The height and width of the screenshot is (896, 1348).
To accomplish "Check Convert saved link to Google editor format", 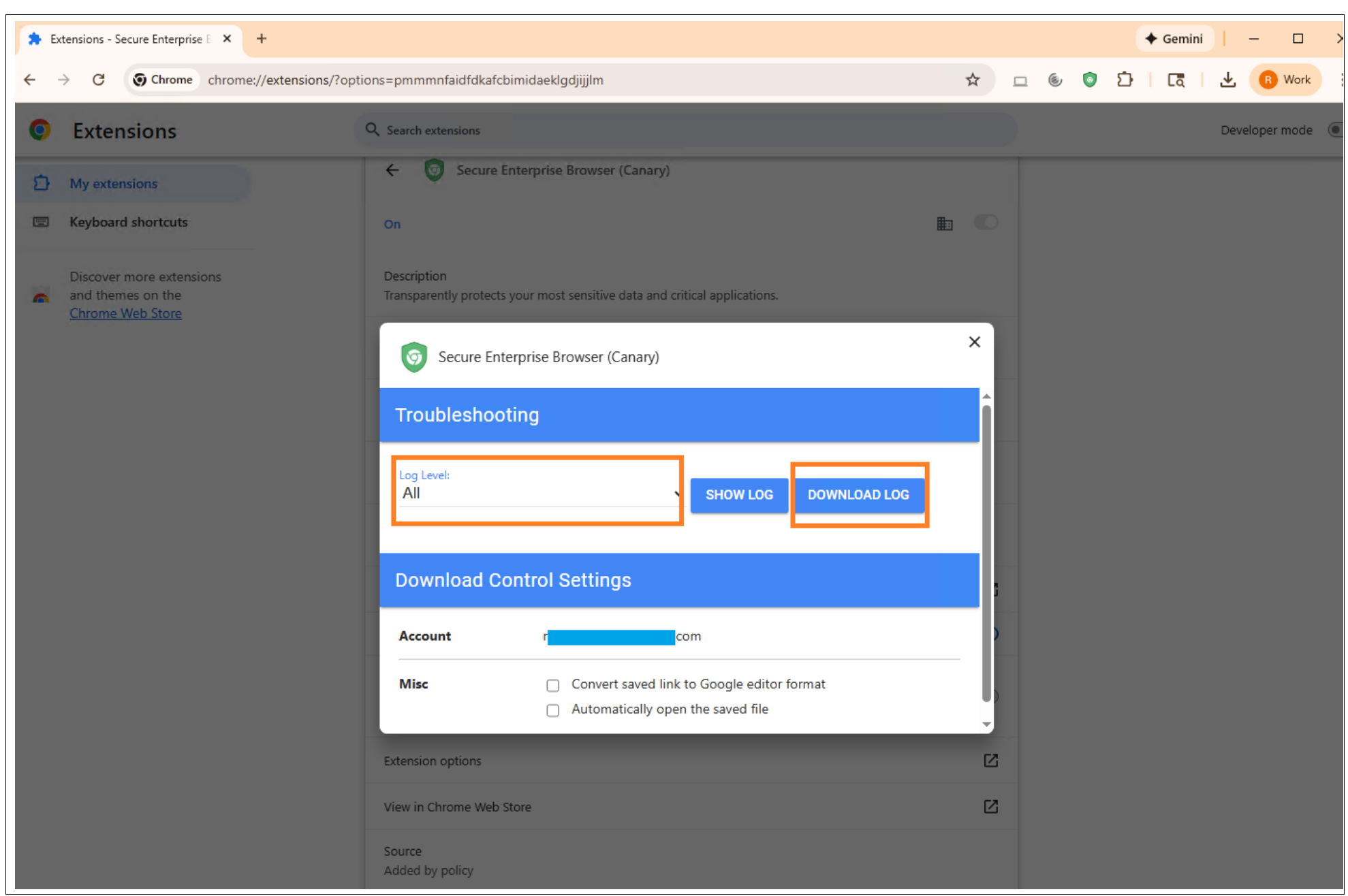I will tap(553, 685).
